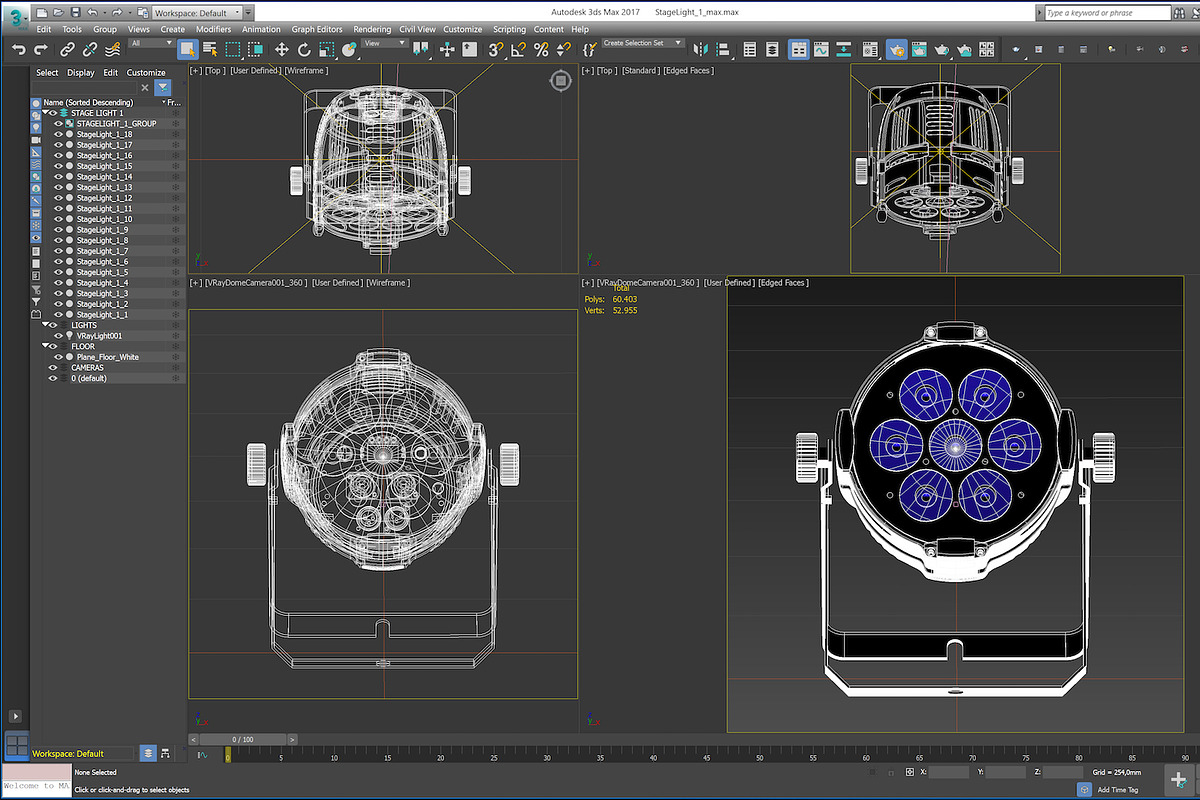Open the Material Editor icon
Viewport: 1200px width, 800px height.
tap(870, 49)
